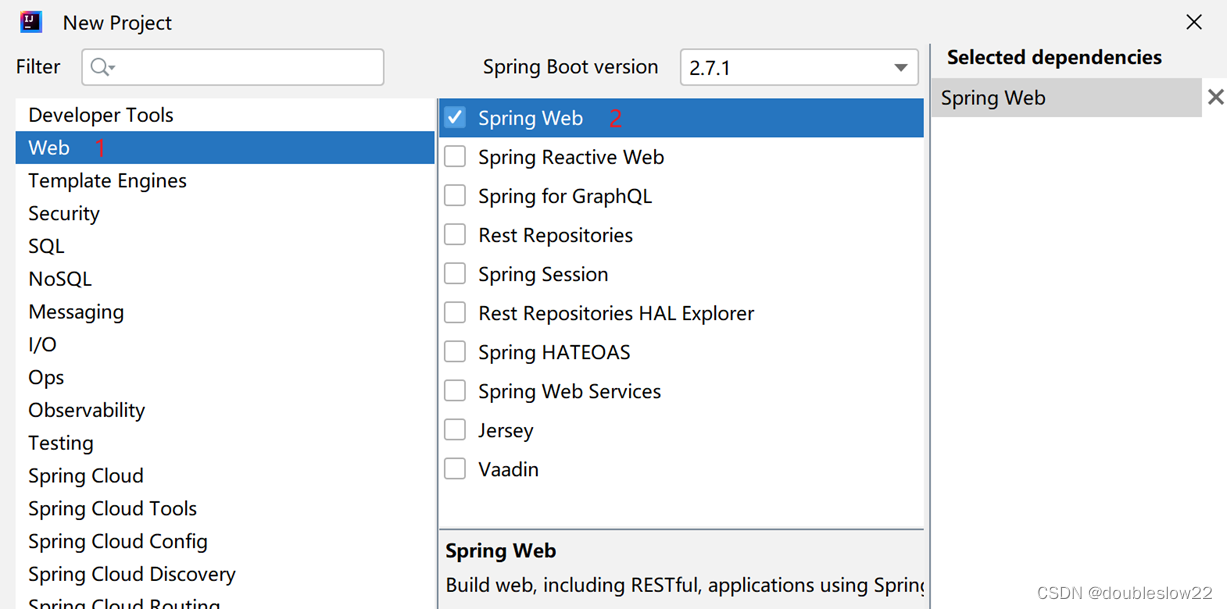Check the Spring Session option
Image resolution: width=1227 pixels, height=609 pixels.
[455, 273]
